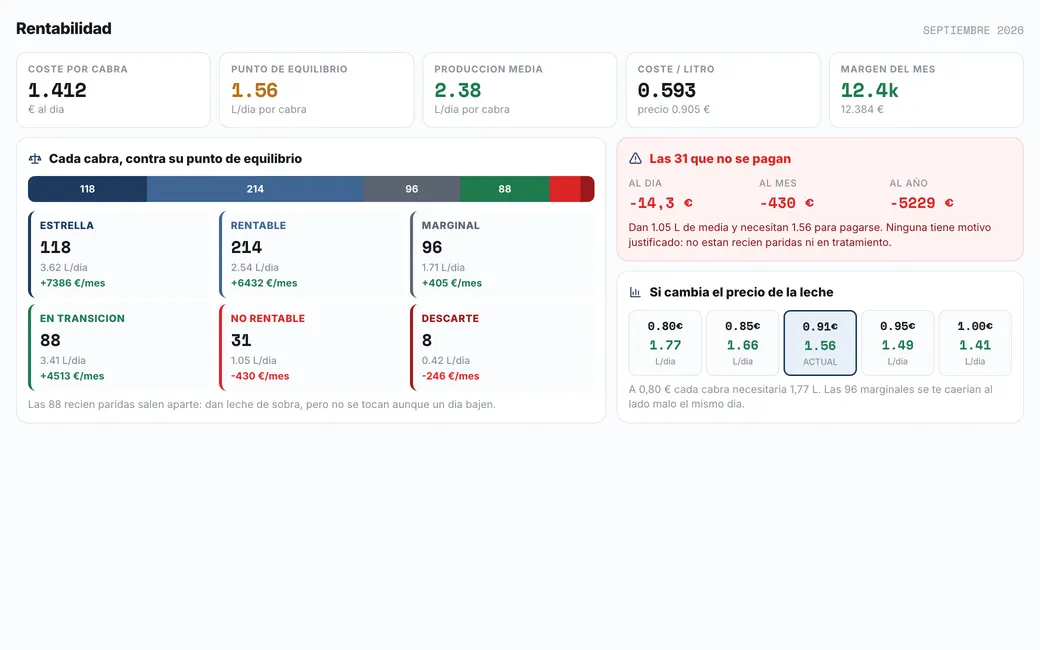
Task: Click the SEPTIEMBRE 2026 date label
Action: (973, 31)
